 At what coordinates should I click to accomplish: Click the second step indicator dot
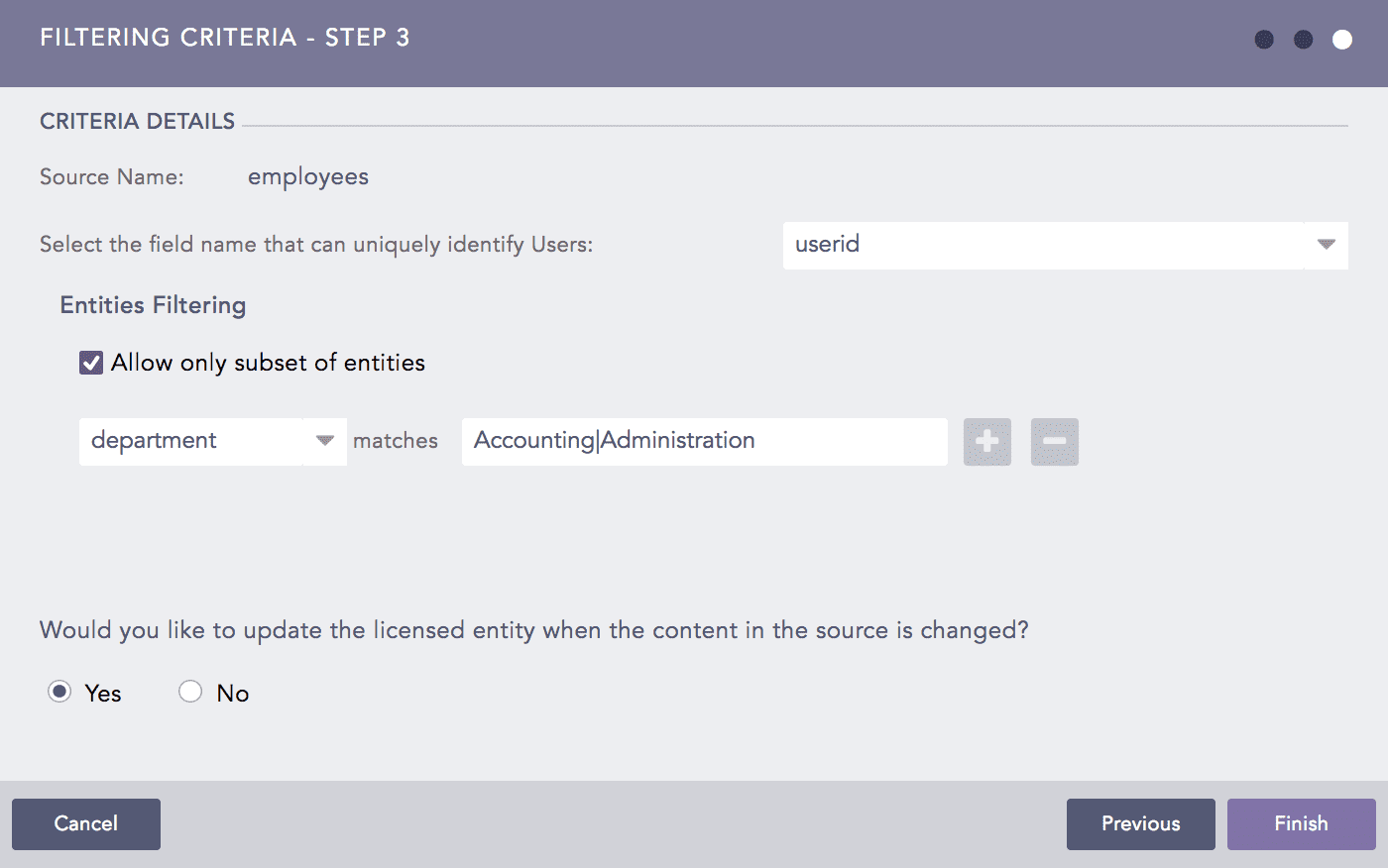(x=1303, y=39)
